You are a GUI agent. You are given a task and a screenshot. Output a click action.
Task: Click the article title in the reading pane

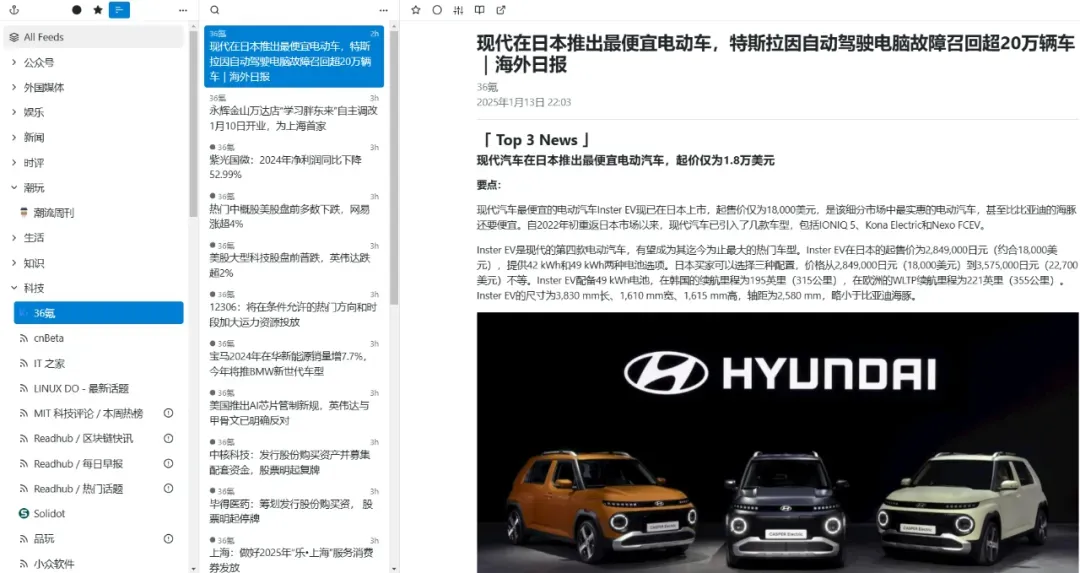pyautogui.click(x=775, y=54)
